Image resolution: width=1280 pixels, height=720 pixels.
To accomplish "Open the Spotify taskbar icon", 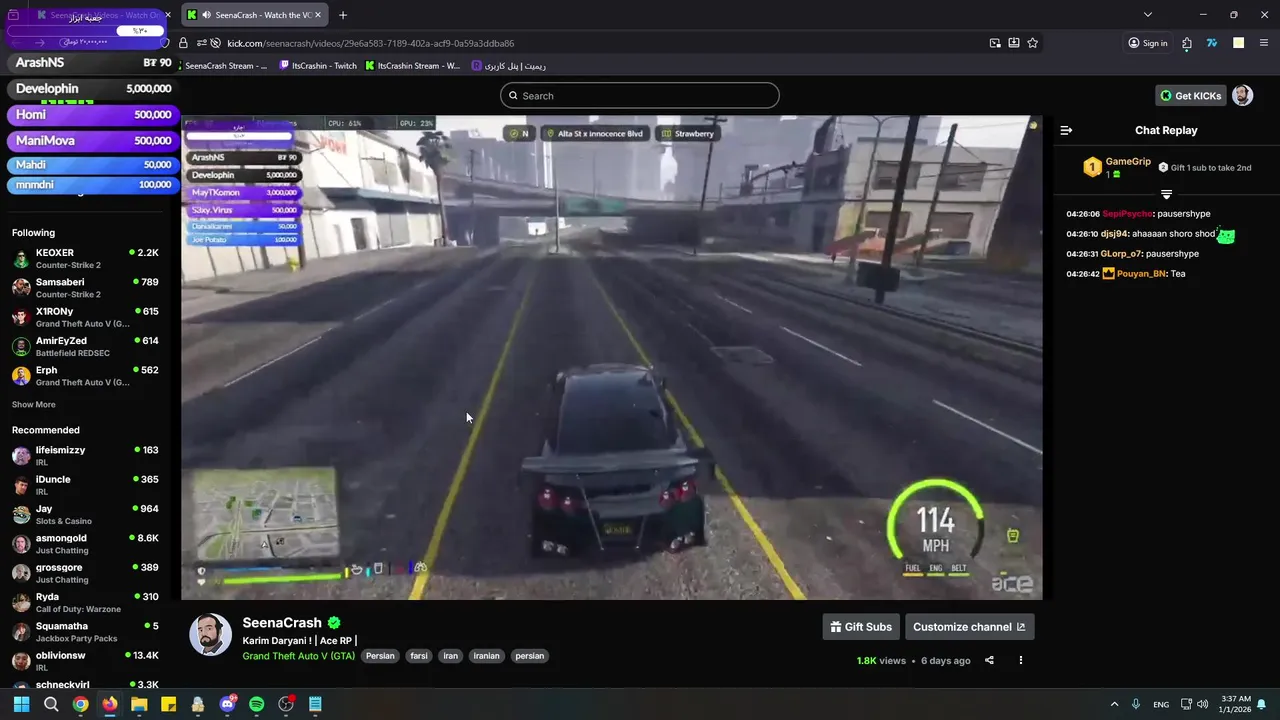I will [x=256, y=704].
